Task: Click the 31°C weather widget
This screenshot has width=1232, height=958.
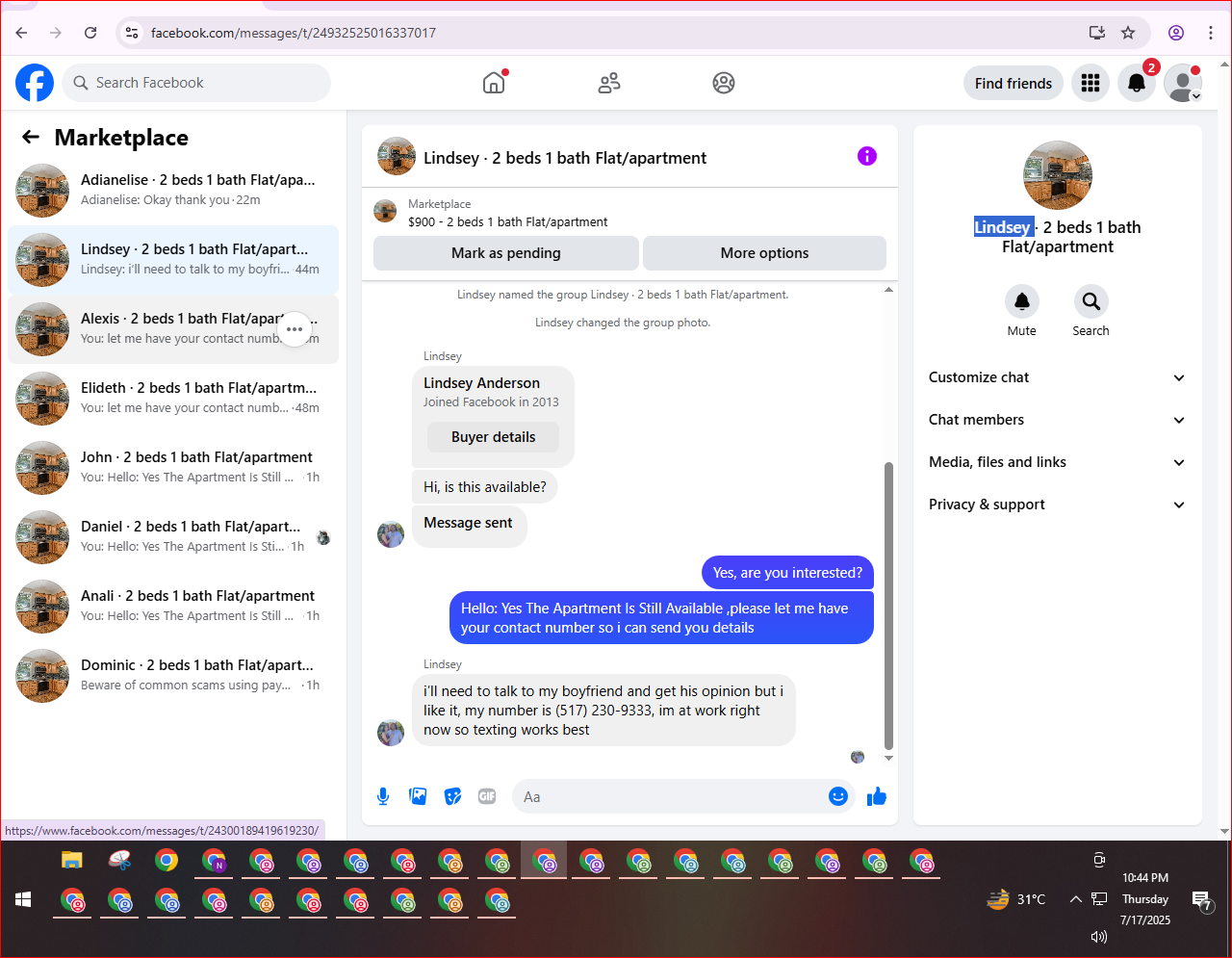Action: pyautogui.click(x=1016, y=899)
